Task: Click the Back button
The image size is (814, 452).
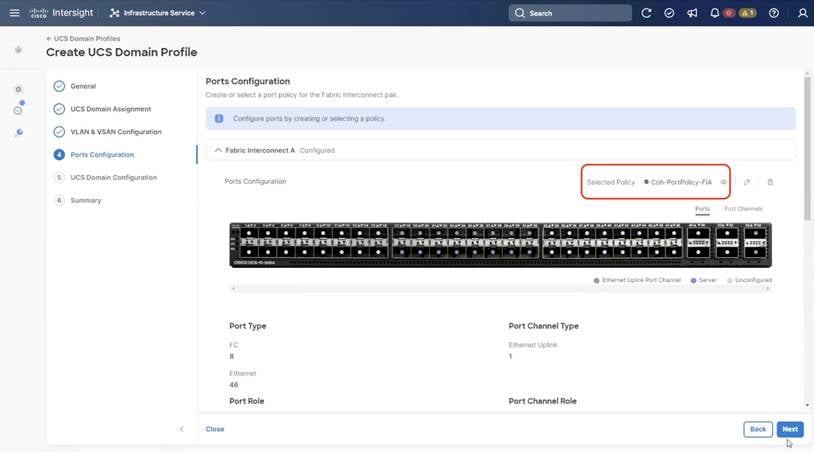Action: coord(758,429)
